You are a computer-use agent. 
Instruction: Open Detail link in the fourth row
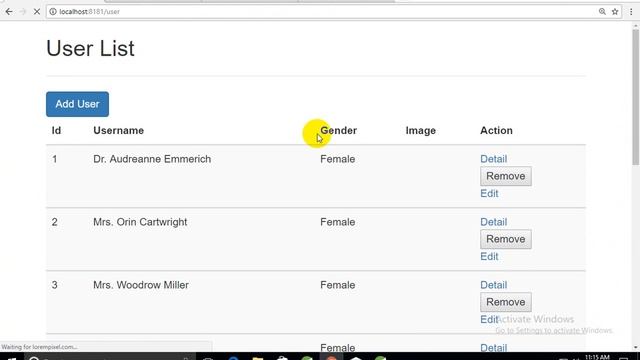coord(493,348)
